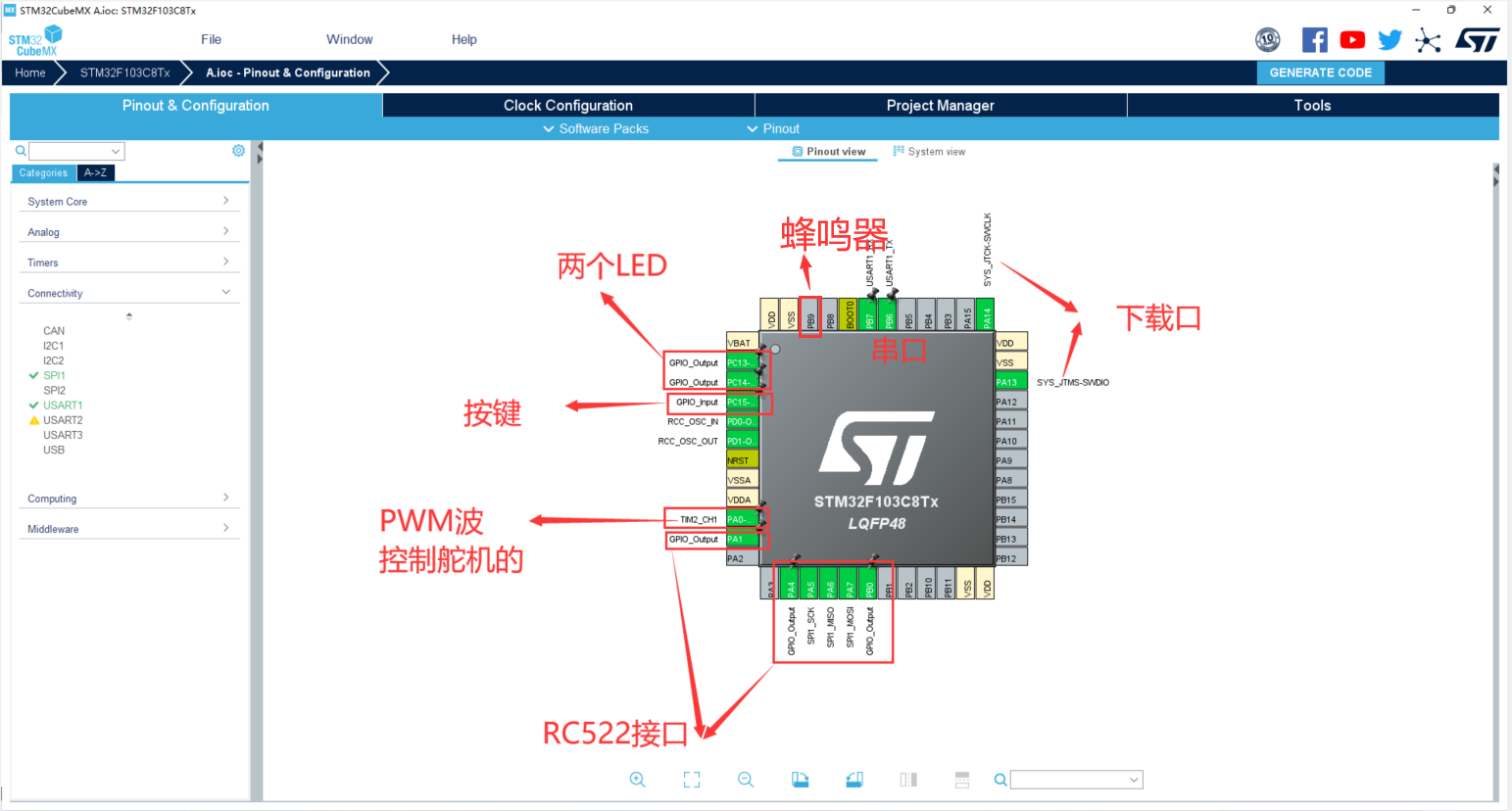Select pin PB9 on the chip

810,314
